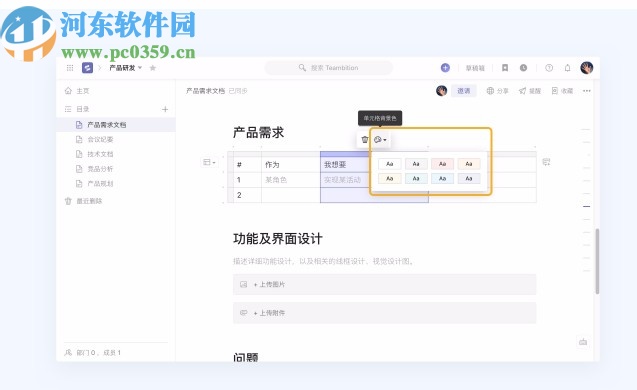Click the collaborator avatar beside 邀请
This screenshot has width=637, height=390.
tap(442, 91)
